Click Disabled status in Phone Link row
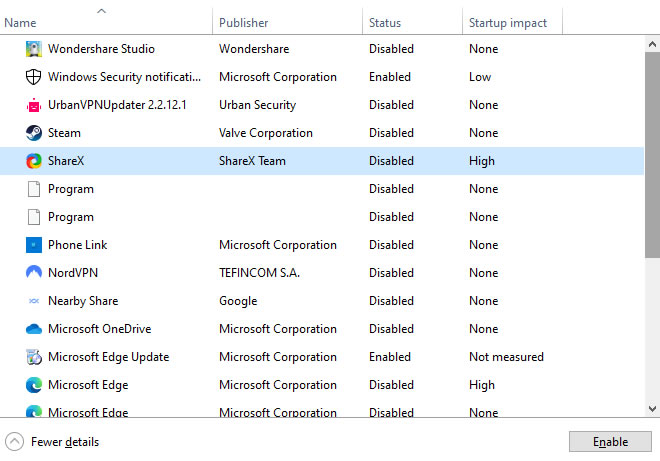The height and width of the screenshot is (461, 660). click(391, 245)
